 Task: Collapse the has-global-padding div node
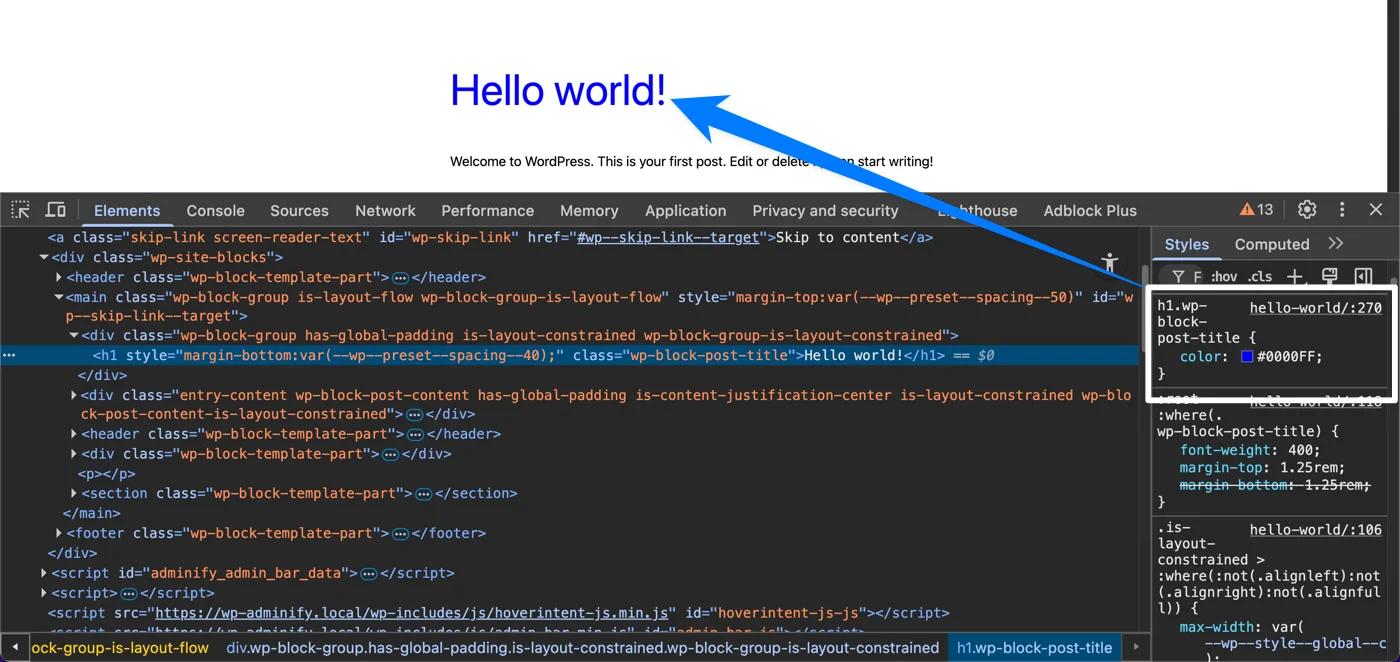pos(74,336)
